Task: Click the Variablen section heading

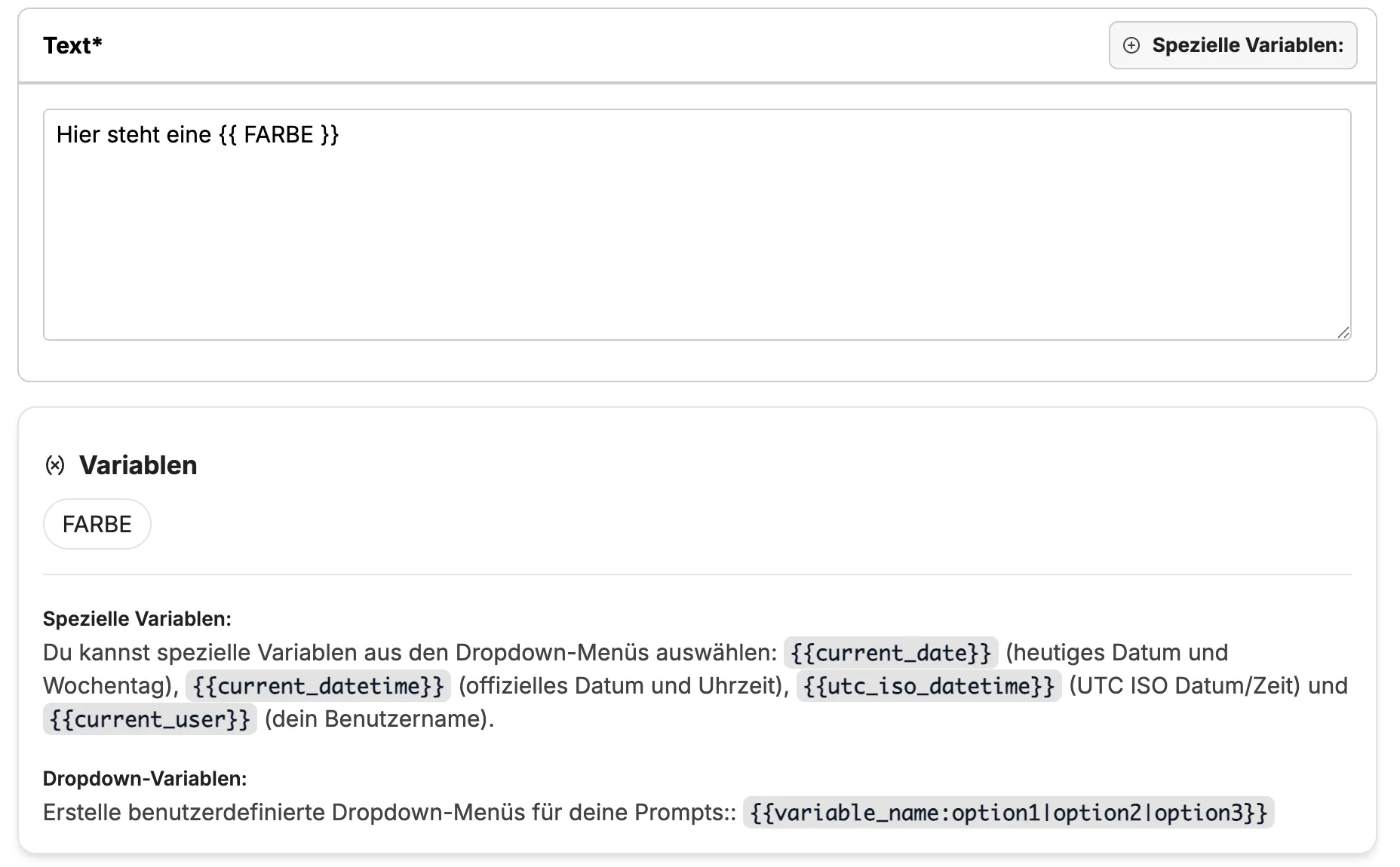Action: coord(138,465)
